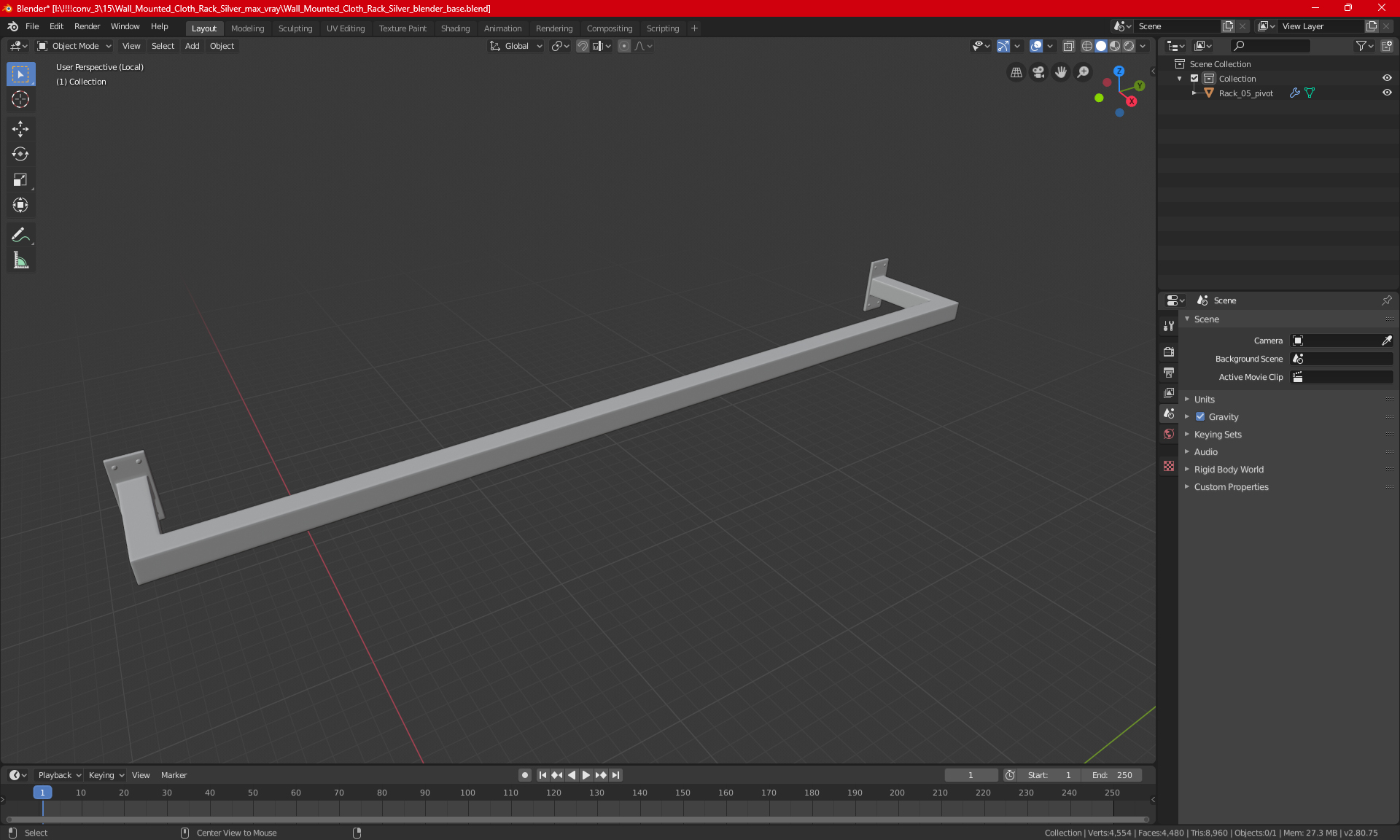Toggle snapping magnet icon

[x=583, y=46]
